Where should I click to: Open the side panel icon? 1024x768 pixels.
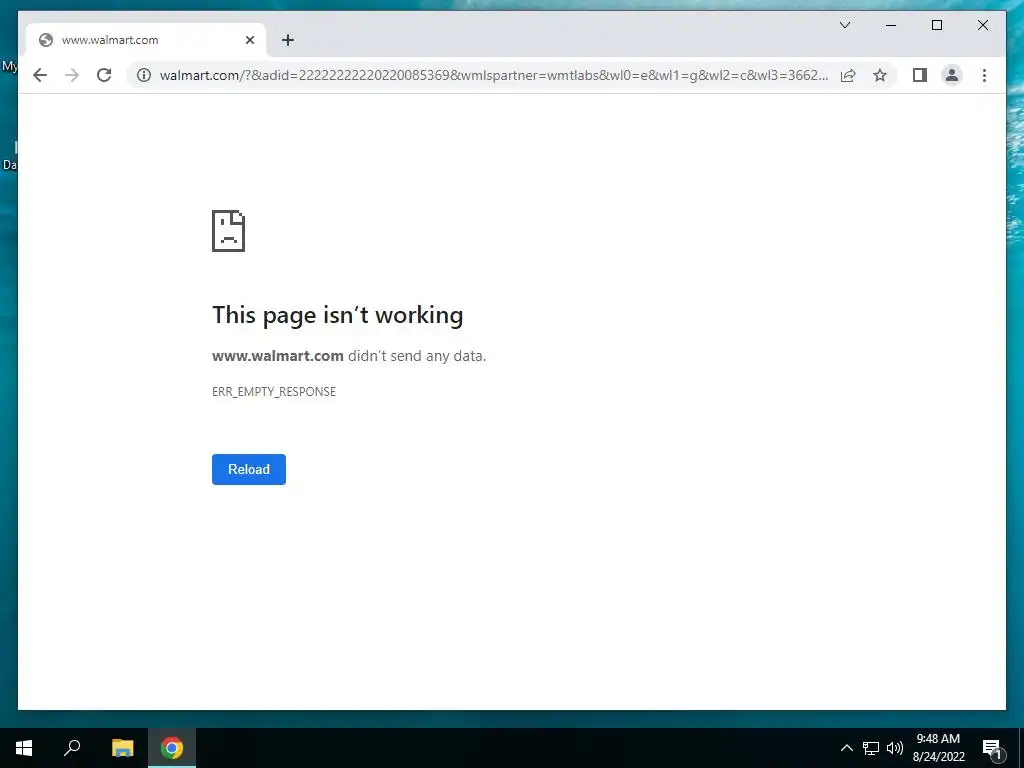(920, 75)
